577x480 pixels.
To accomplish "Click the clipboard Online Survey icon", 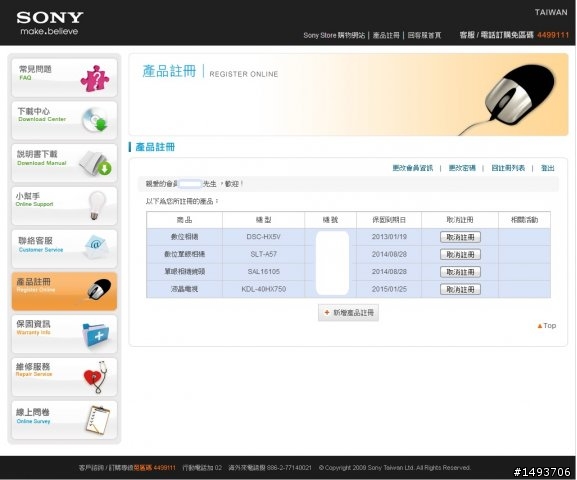I will click(98, 420).
